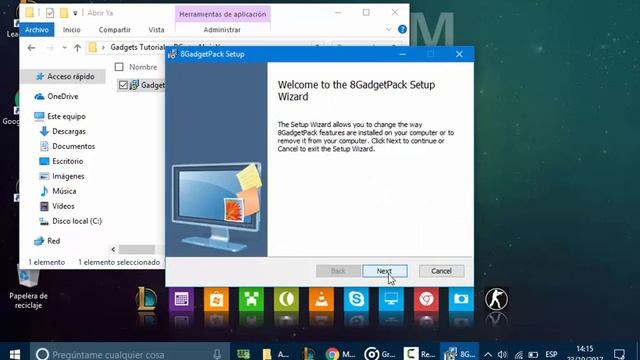Screen dimensions: 640x360
Task: Select Herramientas de aplicación contextual tab
Action: (222, 14)
